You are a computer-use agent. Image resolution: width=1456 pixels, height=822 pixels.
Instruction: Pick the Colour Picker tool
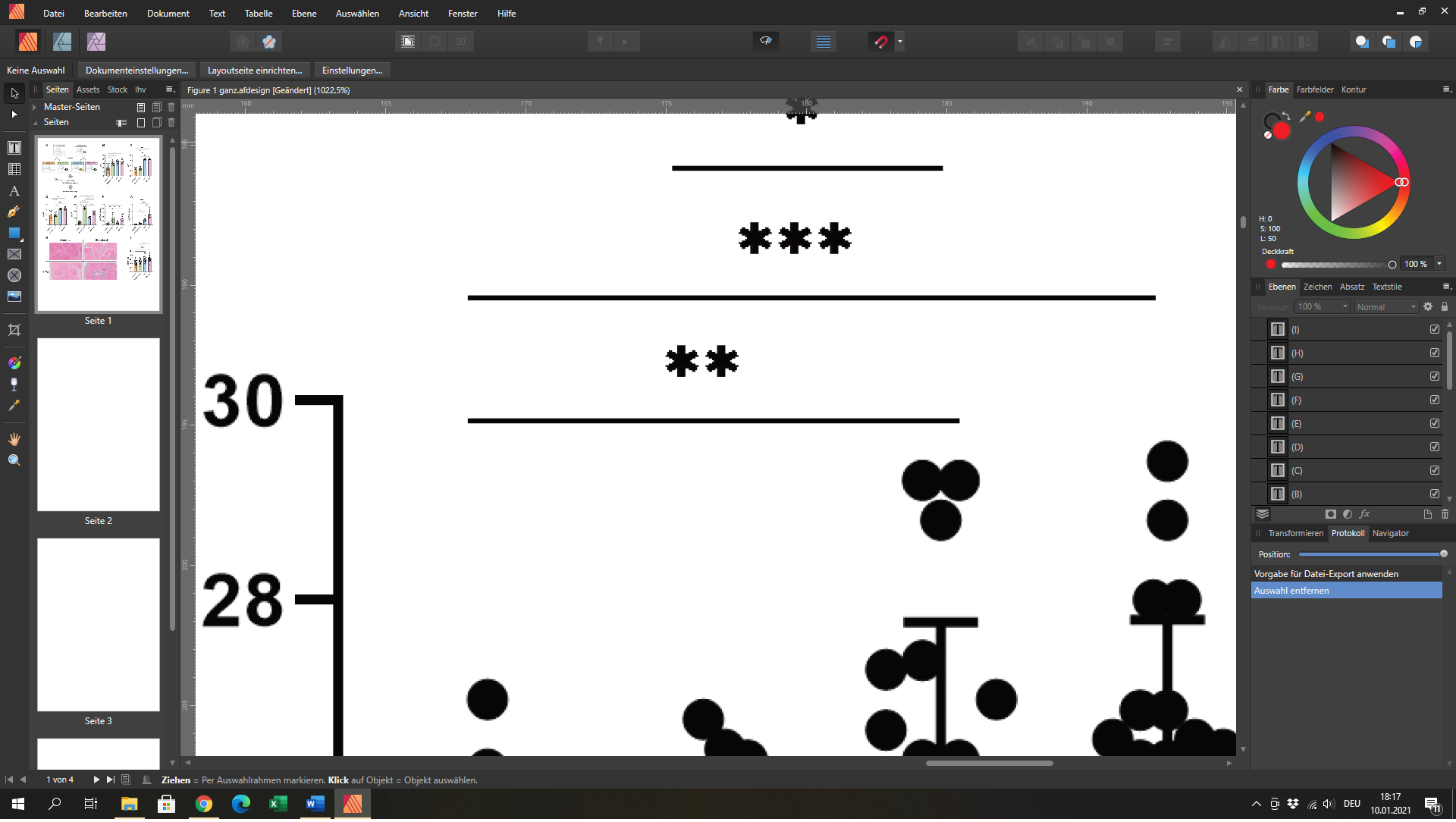(14, 406)
